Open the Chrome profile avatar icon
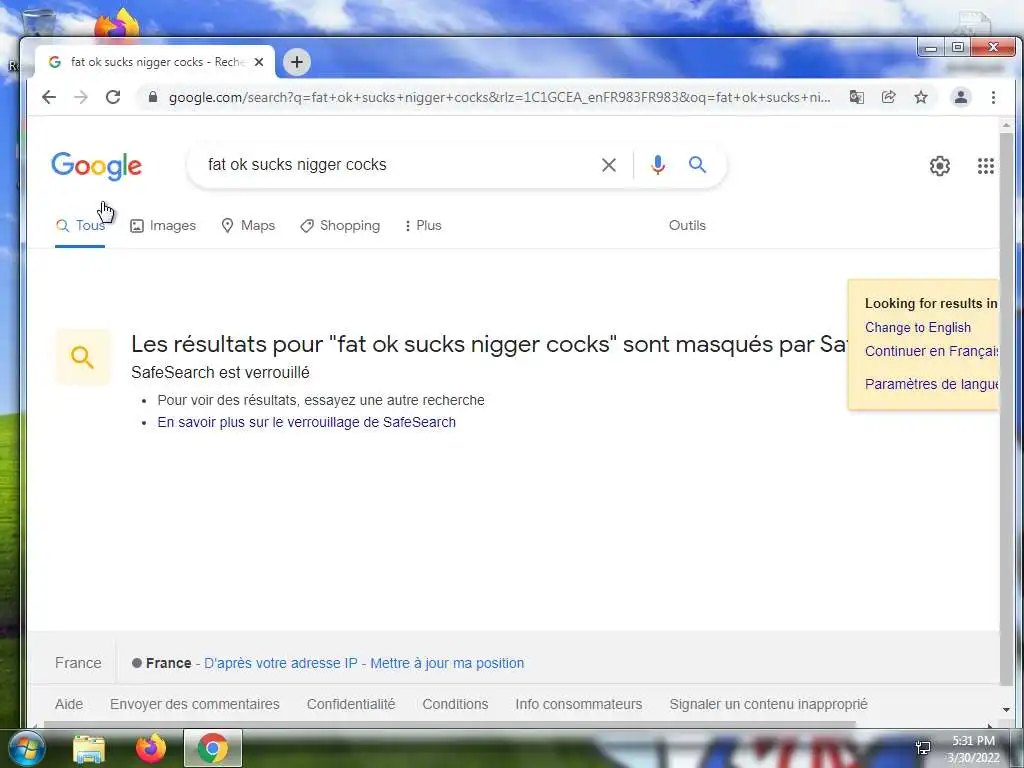Image resolution: width=1024 pixels, height=768 pixels. (x=961, y=97)
